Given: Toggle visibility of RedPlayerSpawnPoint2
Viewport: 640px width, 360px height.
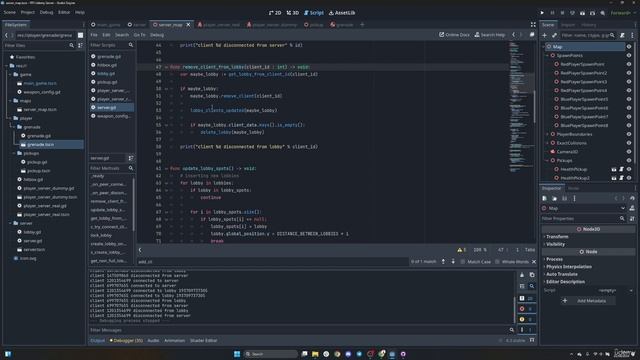Looking at the screenshot, I should pyautogui.click(x=629, y=73).
